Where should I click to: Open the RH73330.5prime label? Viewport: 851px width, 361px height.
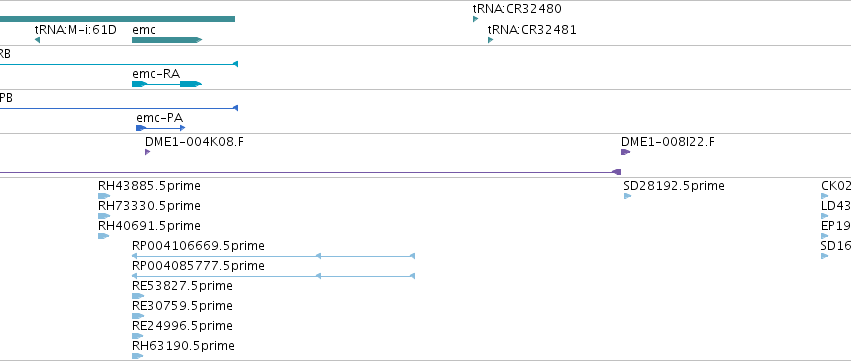pyautogui.click(x=149, y=206)
